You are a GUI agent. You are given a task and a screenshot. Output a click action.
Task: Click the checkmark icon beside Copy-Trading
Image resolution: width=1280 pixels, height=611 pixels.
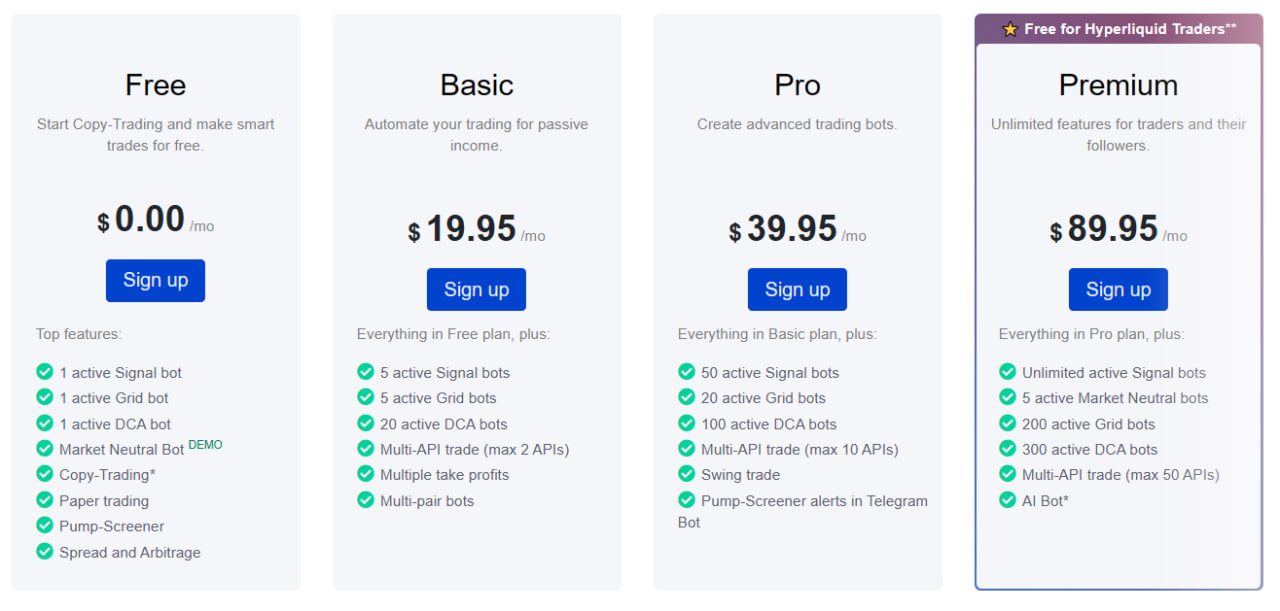45,474
